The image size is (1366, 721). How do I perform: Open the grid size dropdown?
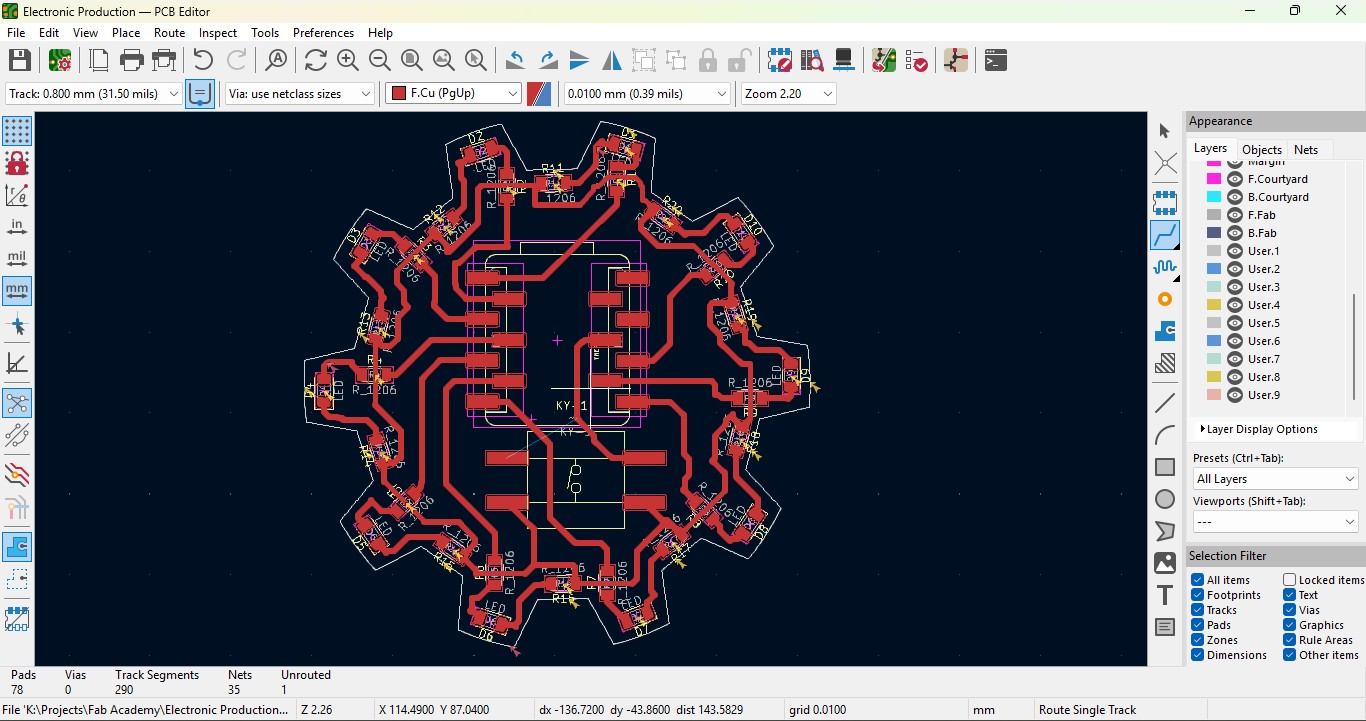pyautogui.click(x=647, y=94)
